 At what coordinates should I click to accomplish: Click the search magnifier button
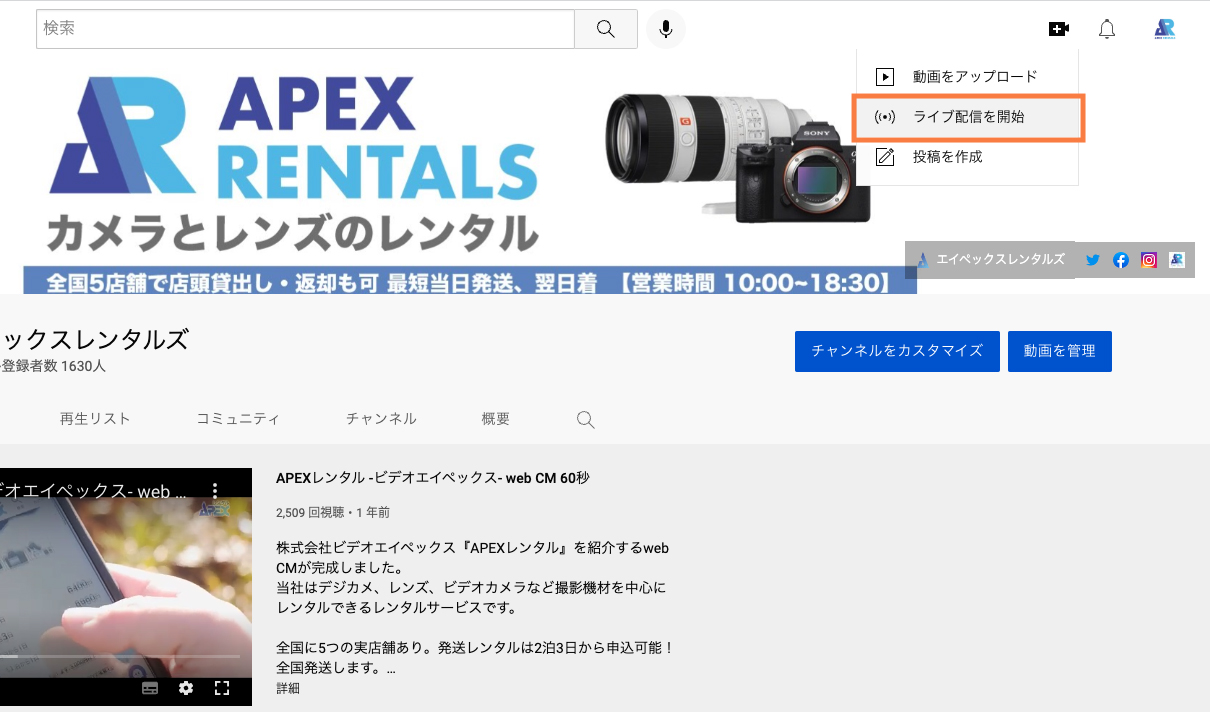605,28
